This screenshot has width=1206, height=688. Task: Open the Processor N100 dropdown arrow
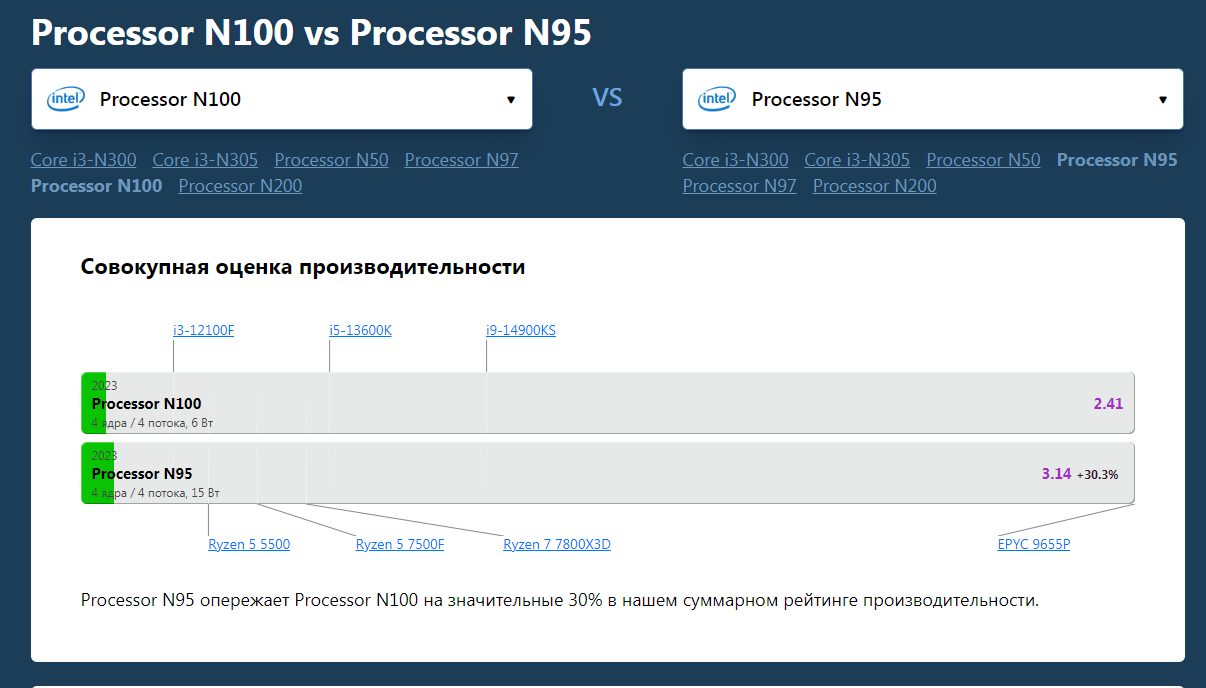click(511, 100)
